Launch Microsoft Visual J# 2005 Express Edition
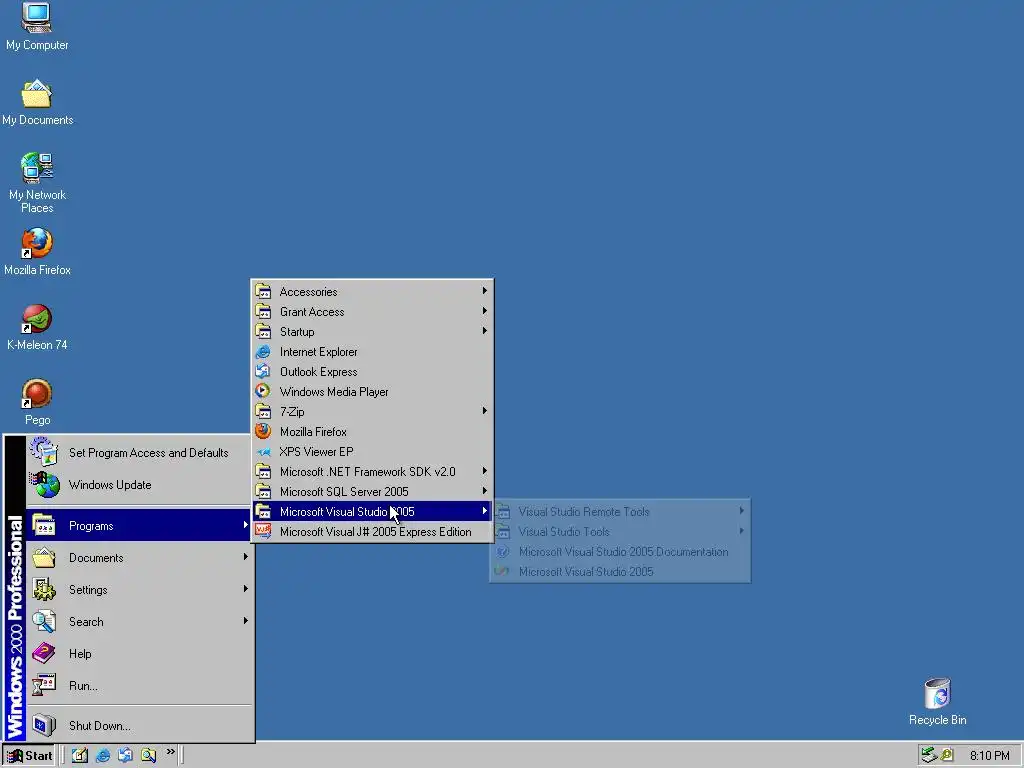Screen dimensions: 1024x768 [372, 532]
